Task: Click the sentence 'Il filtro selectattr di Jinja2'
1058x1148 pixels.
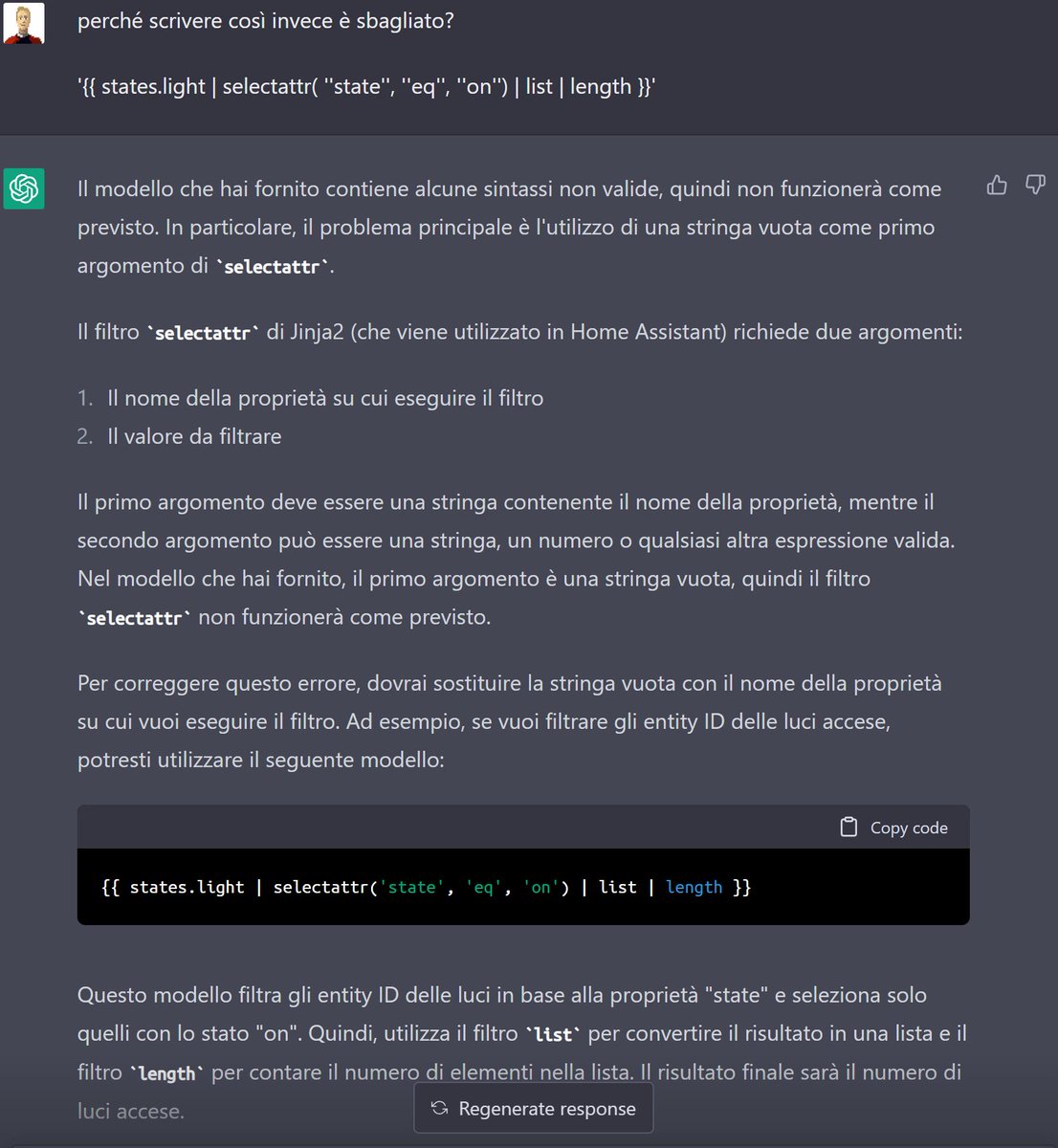Action: click(519, 332)
